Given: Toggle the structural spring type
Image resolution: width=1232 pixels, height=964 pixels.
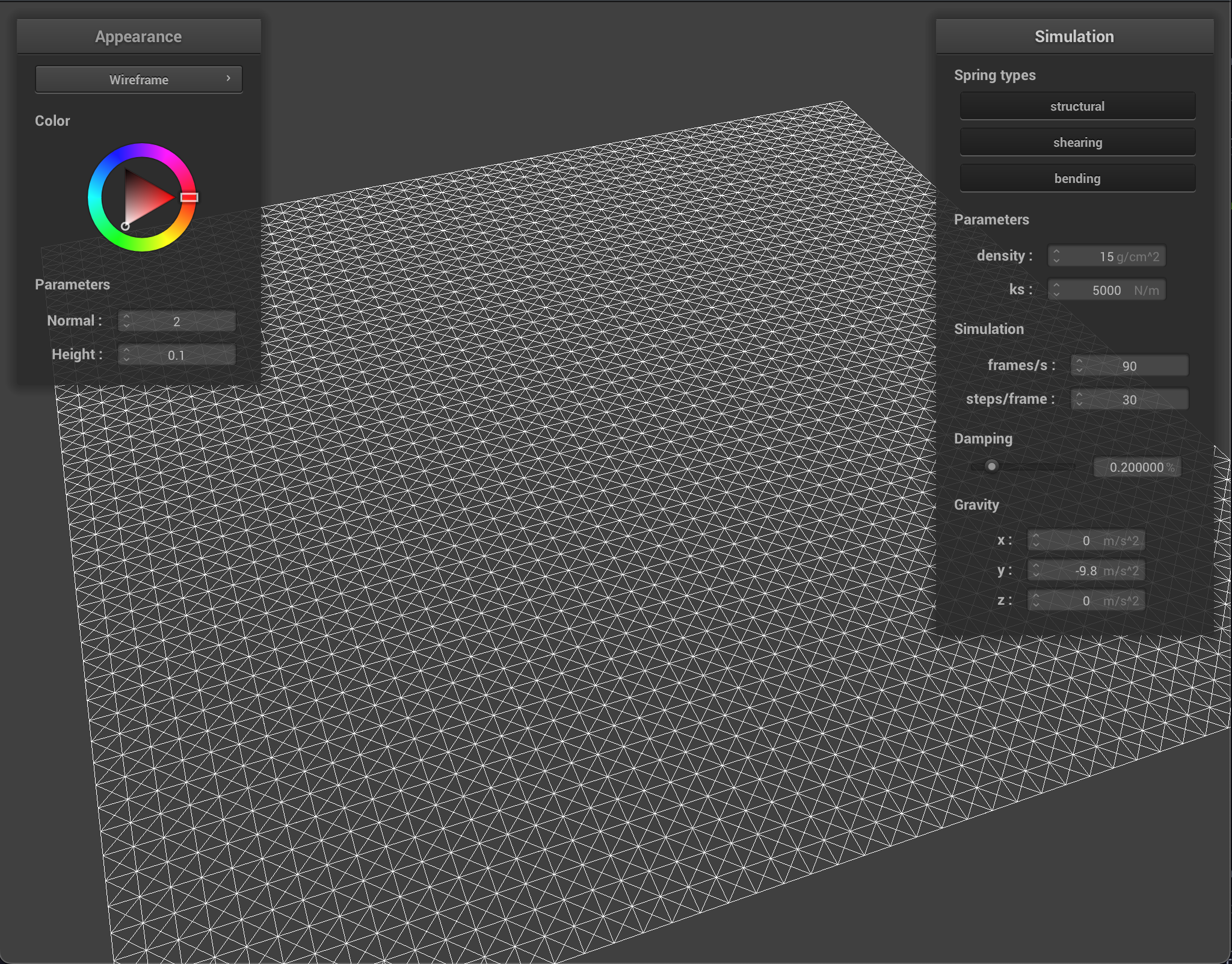Looking at the screenshot, I should coord(1077,107).
